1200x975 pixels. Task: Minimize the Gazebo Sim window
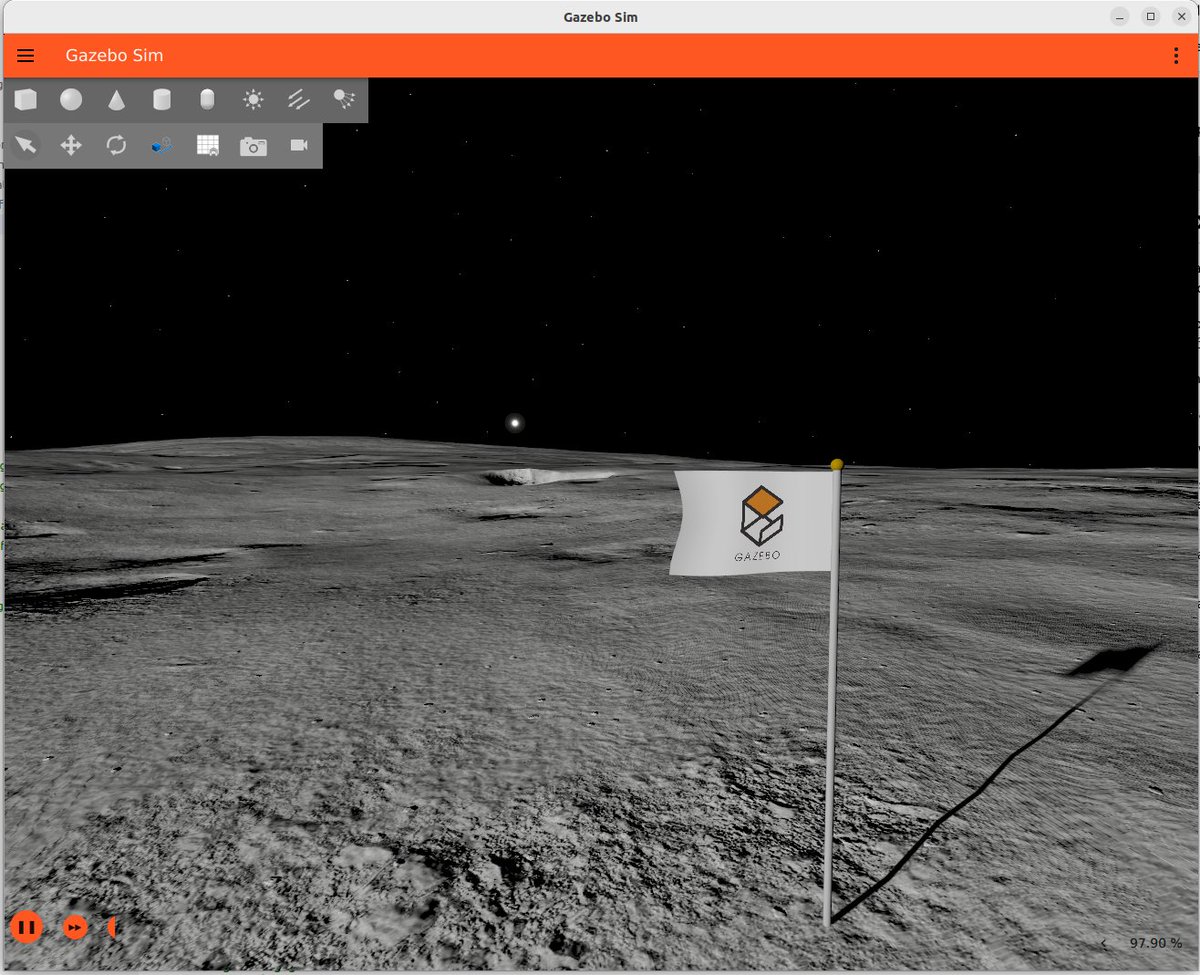coord(1121,16)
